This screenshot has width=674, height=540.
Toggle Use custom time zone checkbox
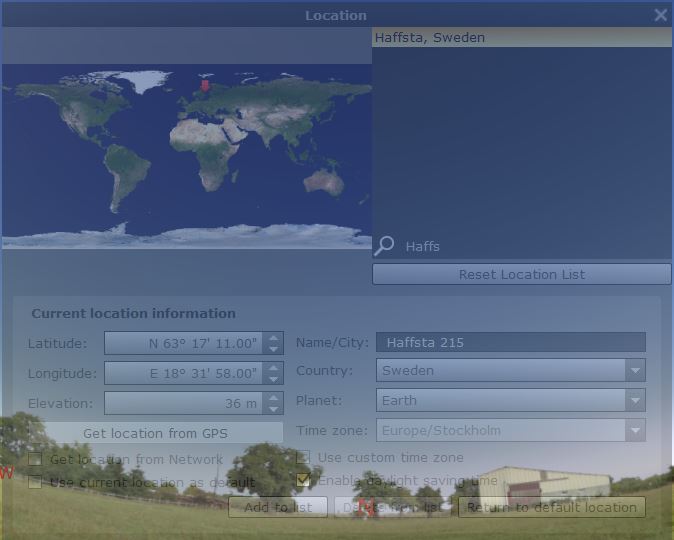pos(303,457)
